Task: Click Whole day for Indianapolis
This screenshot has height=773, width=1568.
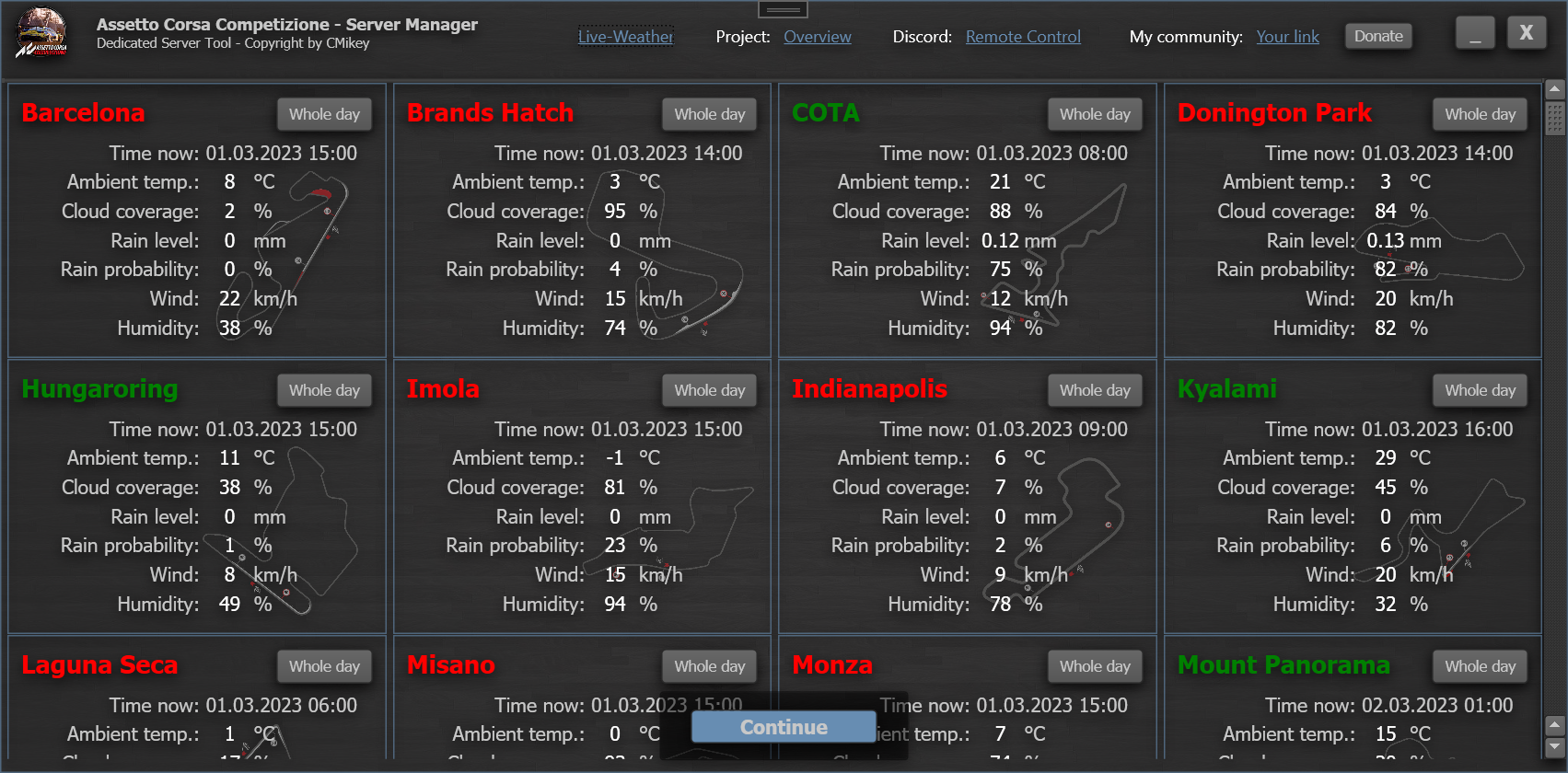Action: tap(1095, 390)
